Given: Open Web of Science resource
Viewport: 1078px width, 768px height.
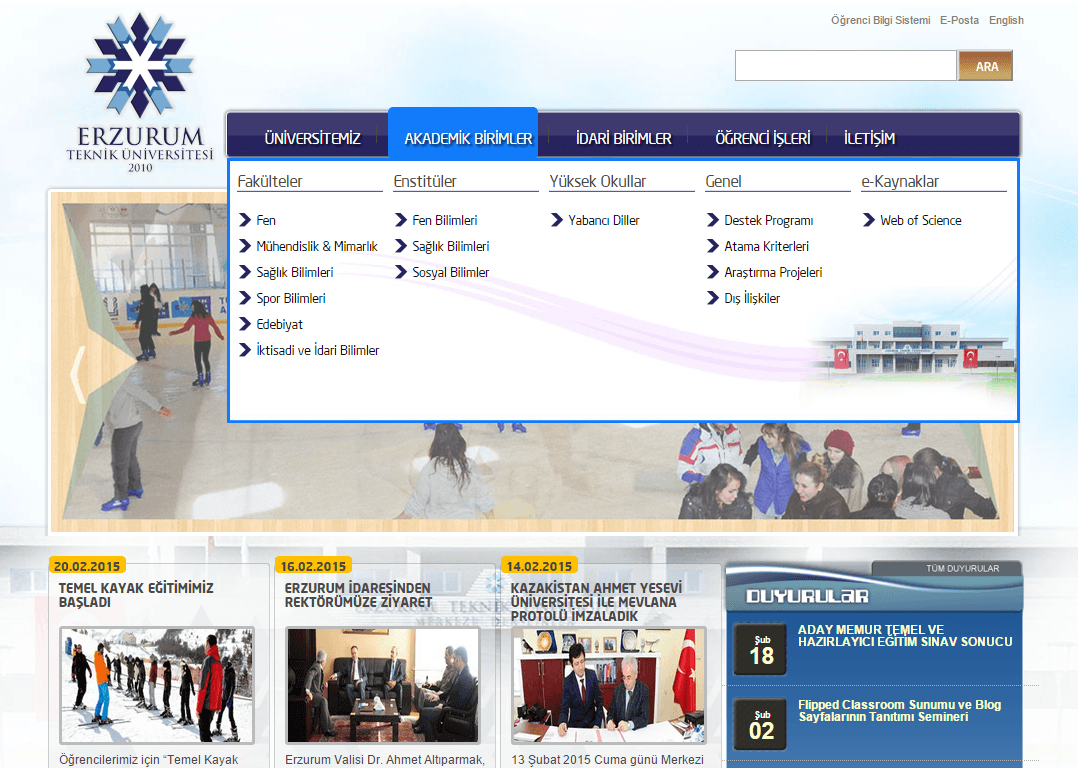Looking at the screenshot, I should (920, 220).
